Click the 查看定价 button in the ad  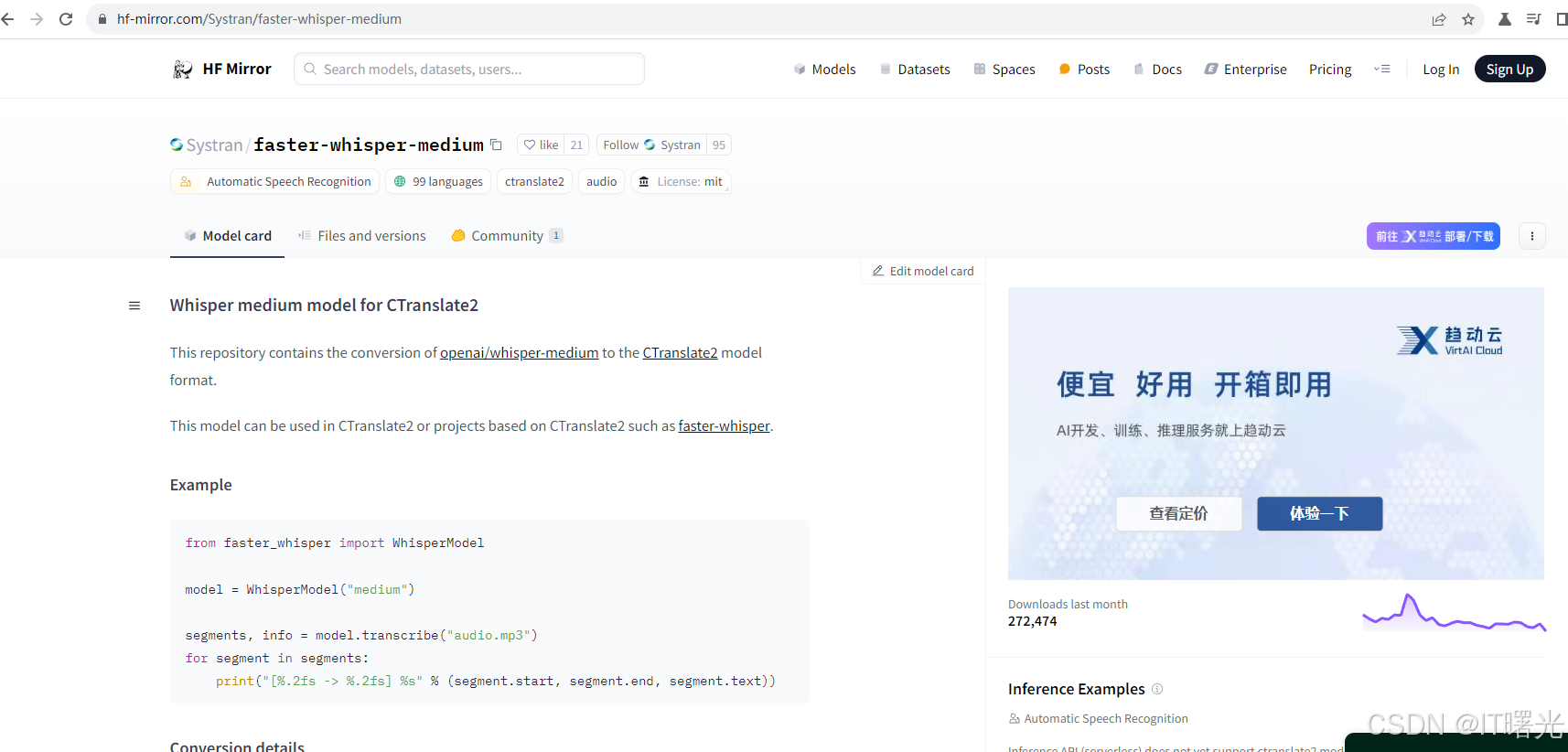[1179, 514]
